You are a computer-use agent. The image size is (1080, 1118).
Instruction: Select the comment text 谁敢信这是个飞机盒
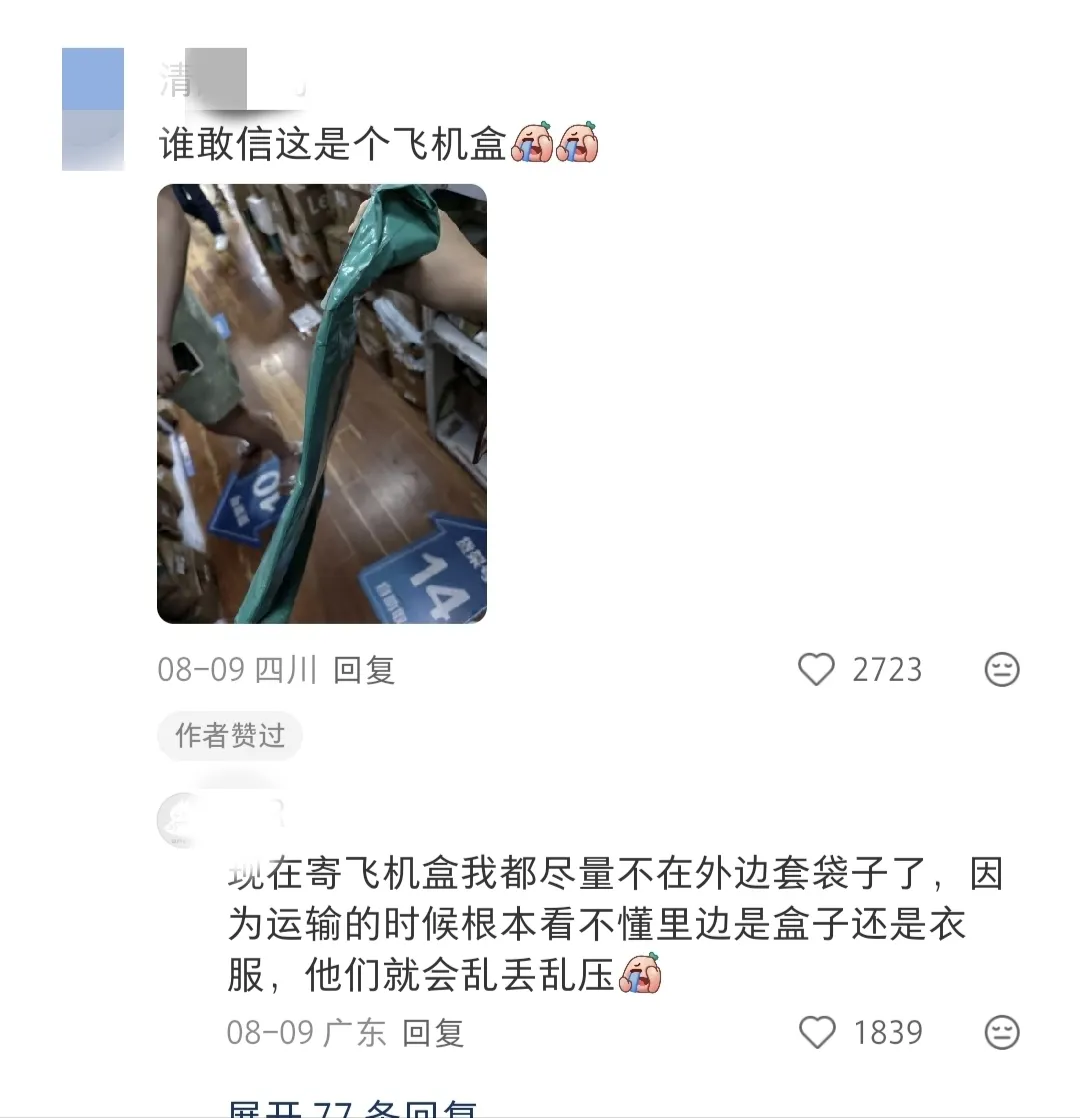332,144
